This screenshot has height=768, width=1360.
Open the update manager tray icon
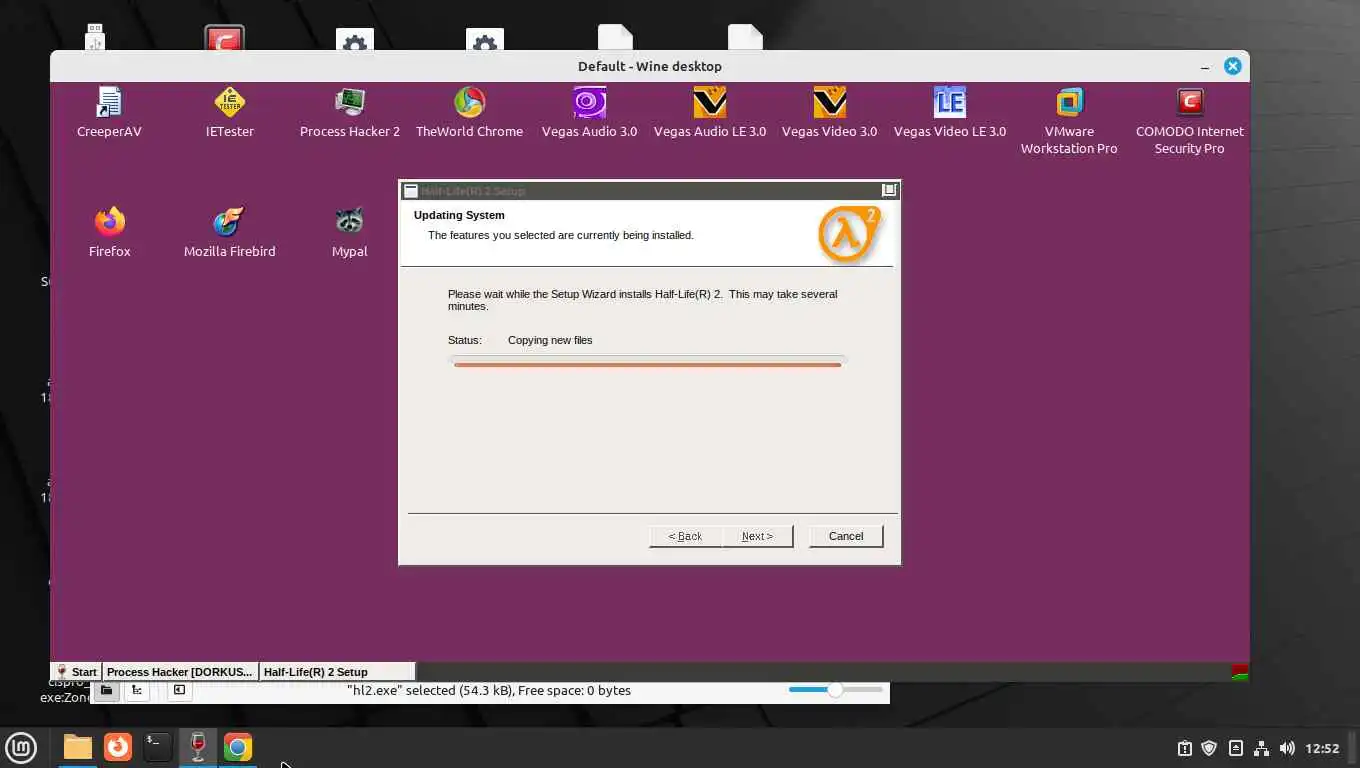(1184, 748)
